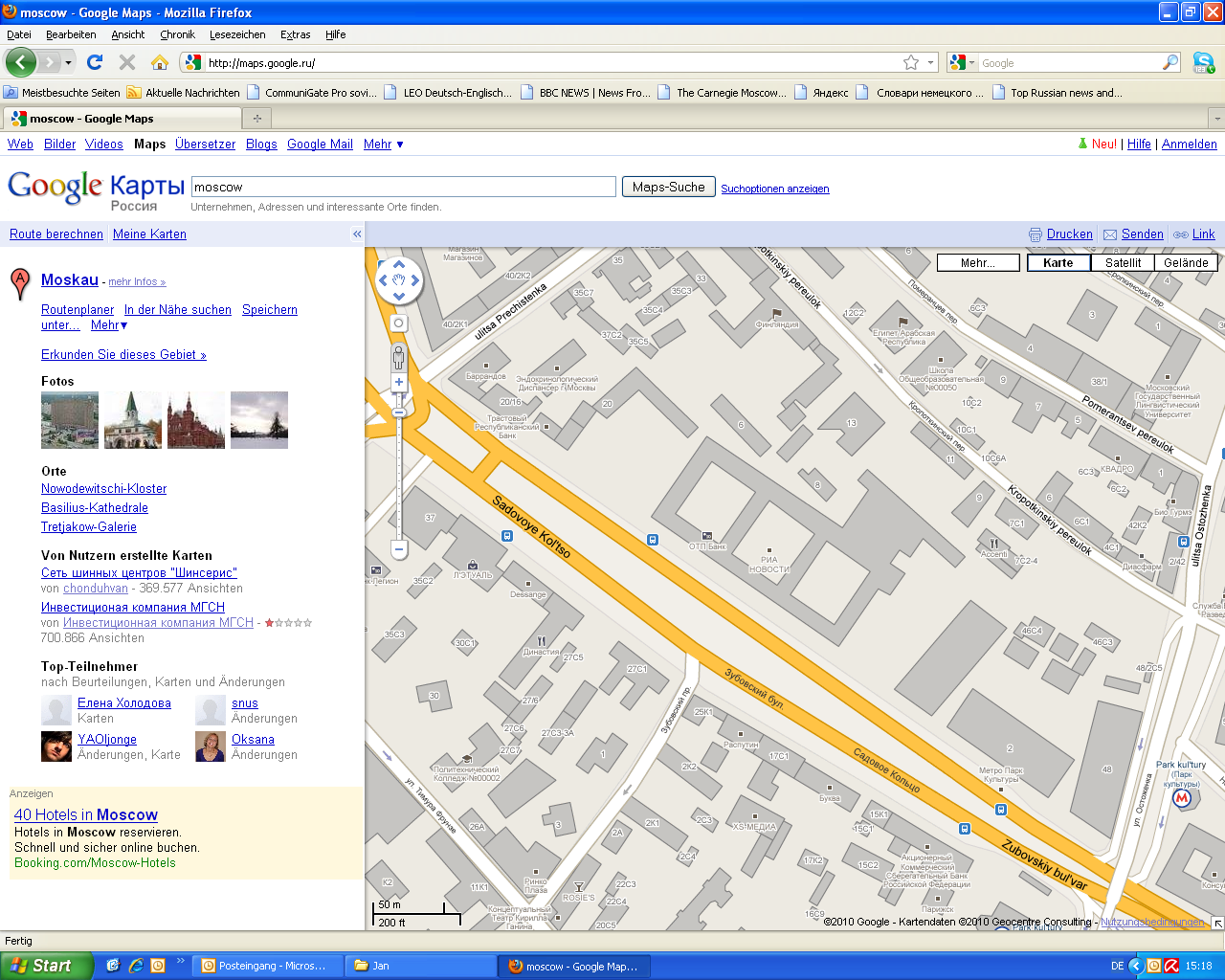This screenshot has height=980, width=1225.
Task: Click the search magnifier icon in search bar
Action: point(1170,62)
